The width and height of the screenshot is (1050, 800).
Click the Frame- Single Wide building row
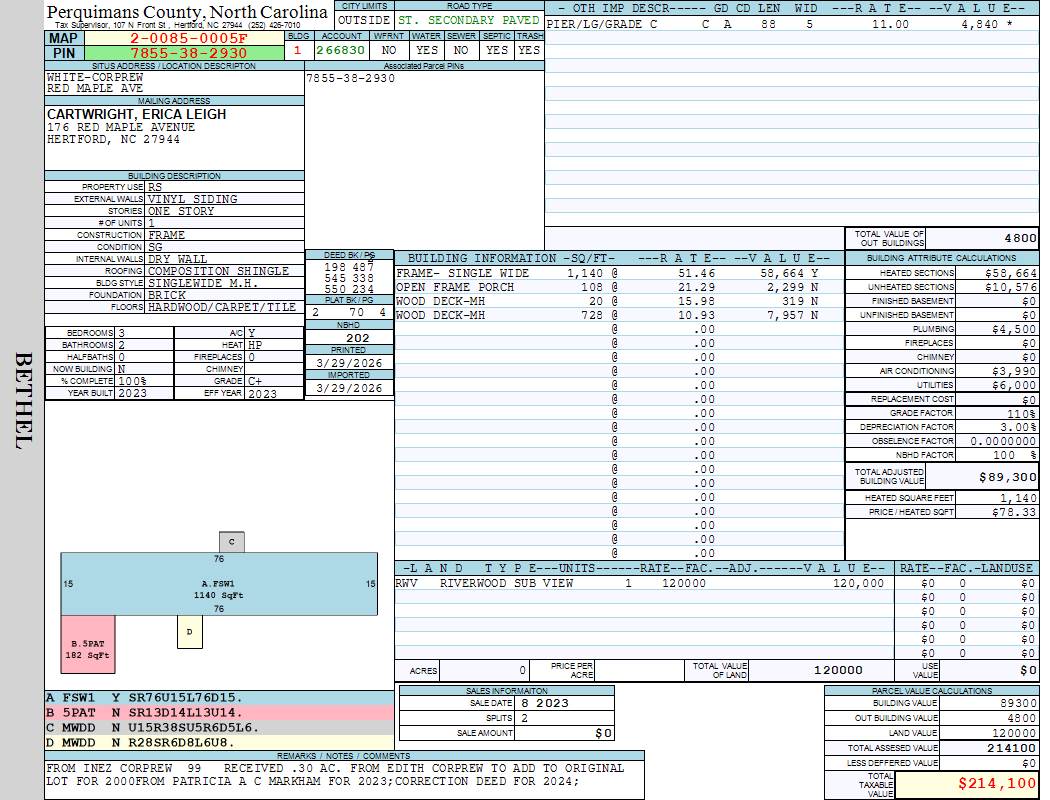coord(608,273)
